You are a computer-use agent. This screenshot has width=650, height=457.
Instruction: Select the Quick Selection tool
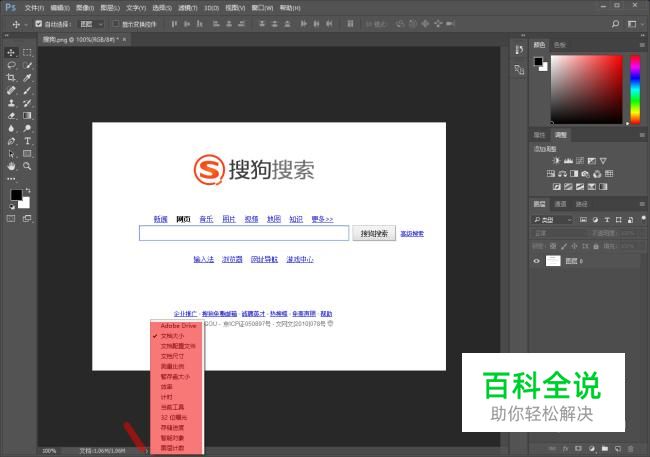point(27,65)
